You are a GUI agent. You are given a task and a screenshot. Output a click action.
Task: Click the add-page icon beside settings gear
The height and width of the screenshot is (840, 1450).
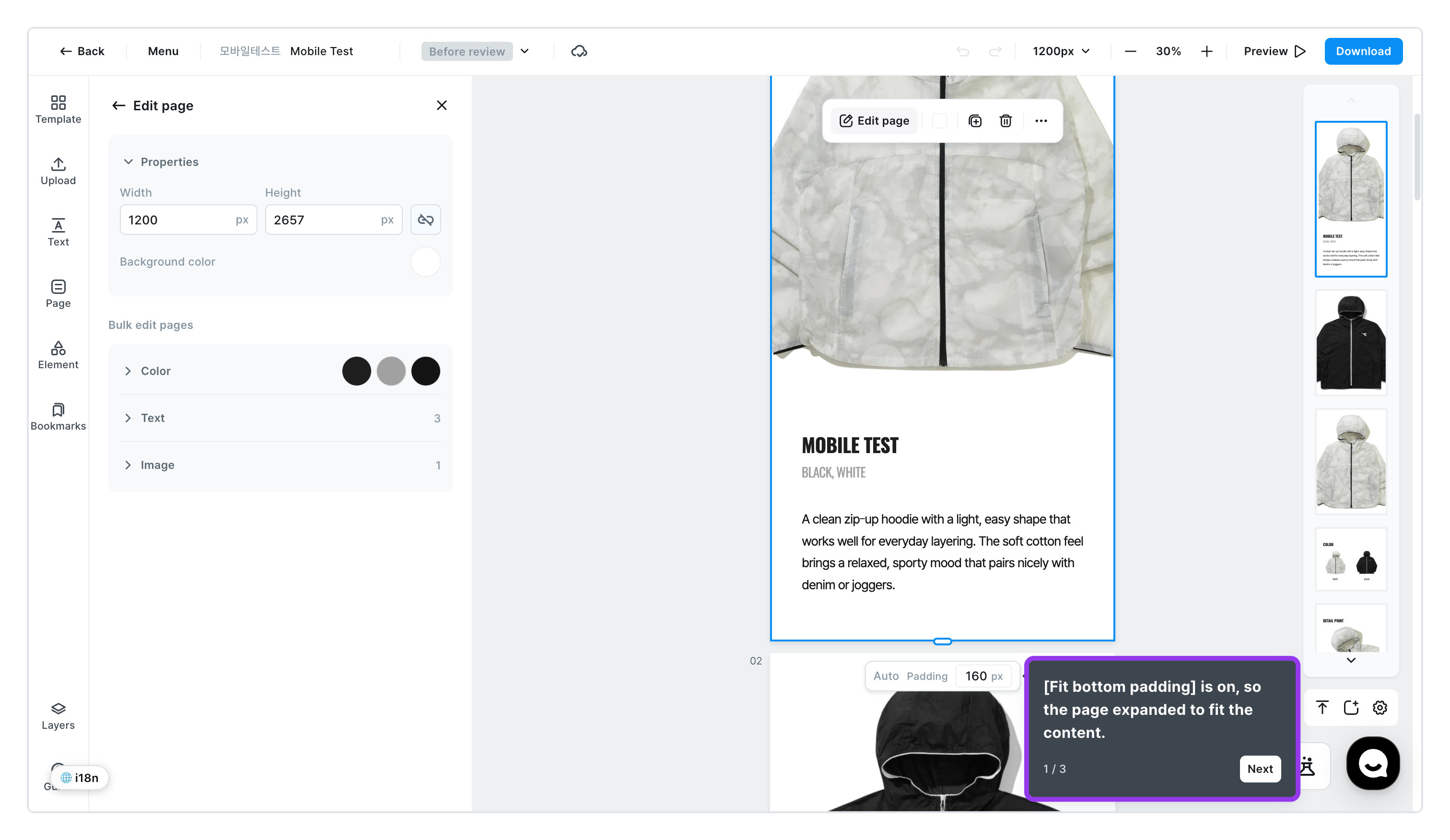1350,707
